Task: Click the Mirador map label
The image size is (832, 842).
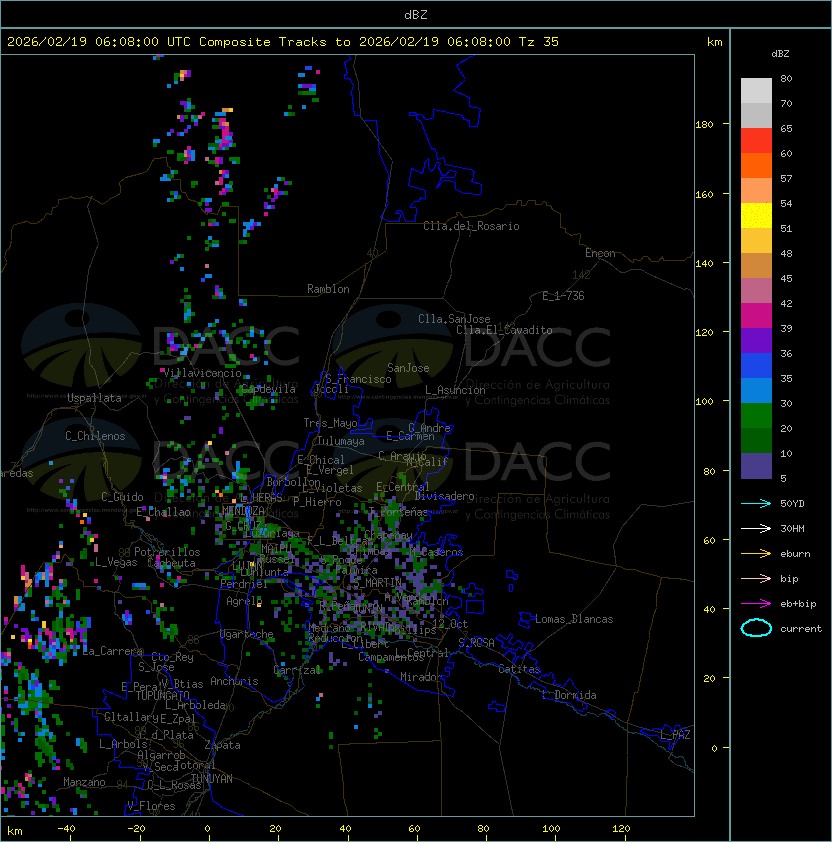Action: pos(421,677)
